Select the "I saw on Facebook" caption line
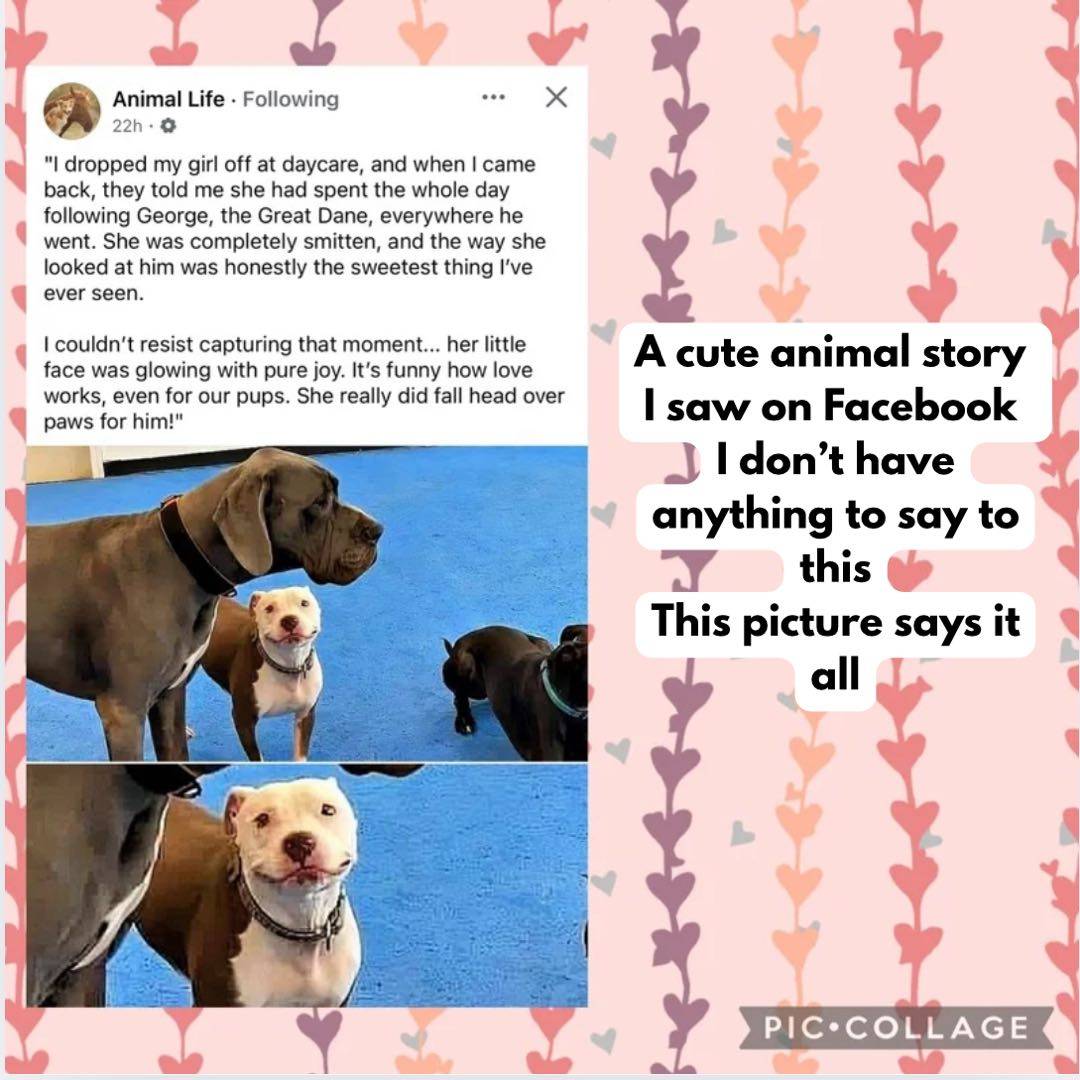Image resolution: width=1080 pixels, height=1080 pixels. [830, 406]
